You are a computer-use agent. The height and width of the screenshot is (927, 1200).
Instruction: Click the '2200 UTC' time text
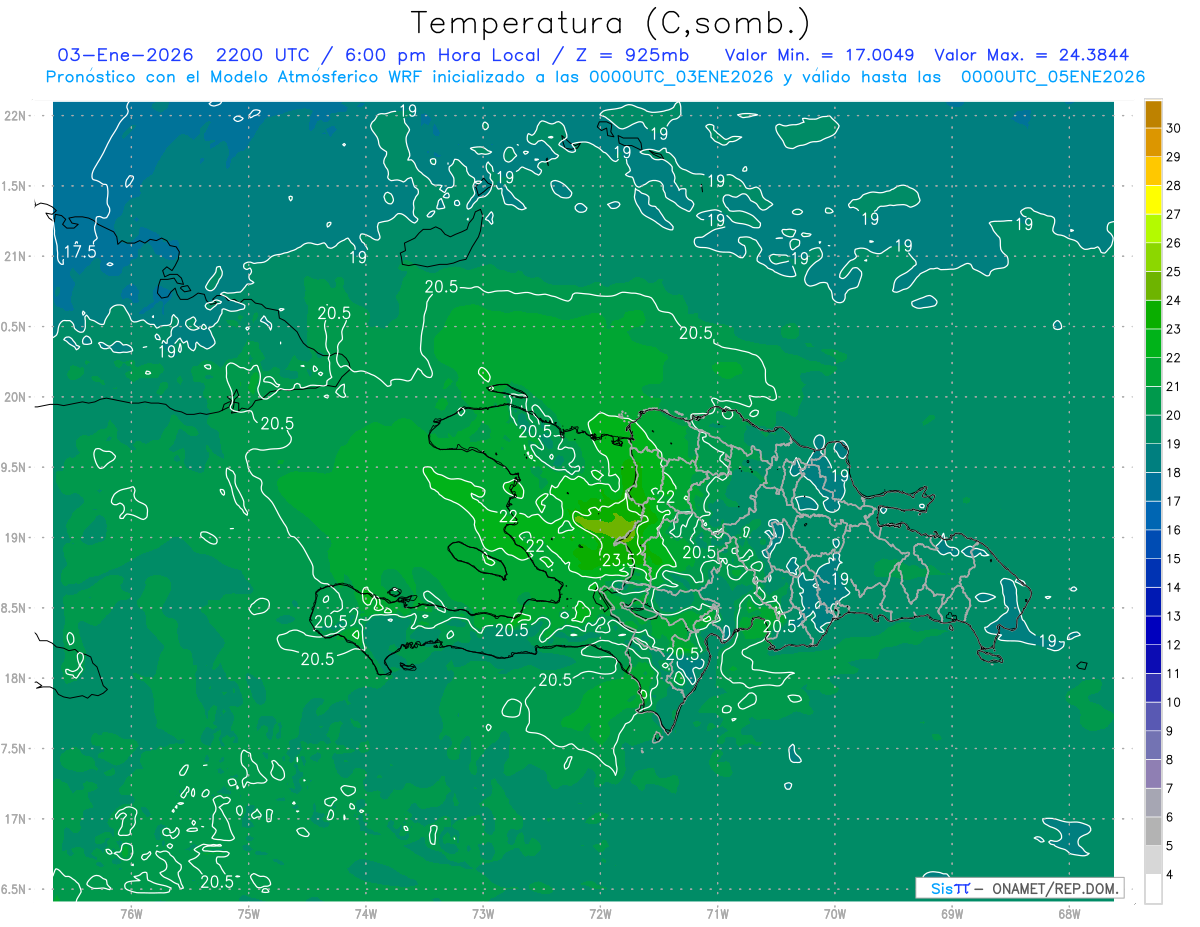[x=263, y=55]
